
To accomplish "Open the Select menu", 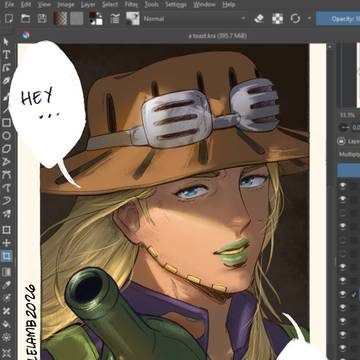I will click(110, 5).
